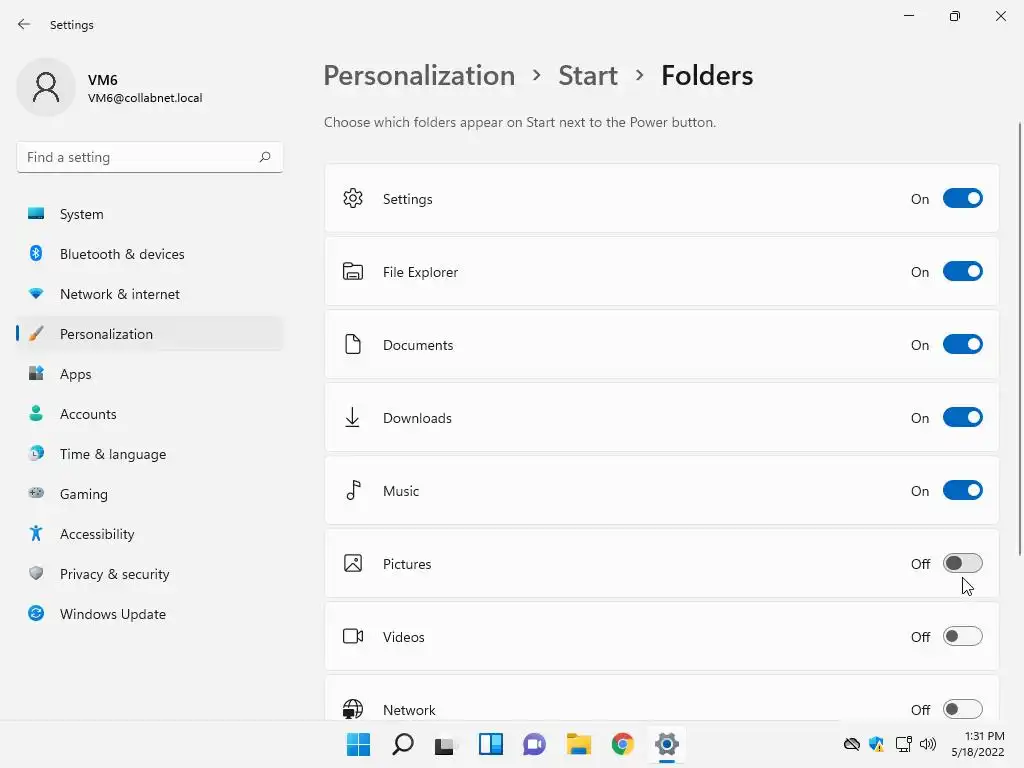Click the Windows Start button on taskbar
1024x768 pixels.
tap(358, 744)
